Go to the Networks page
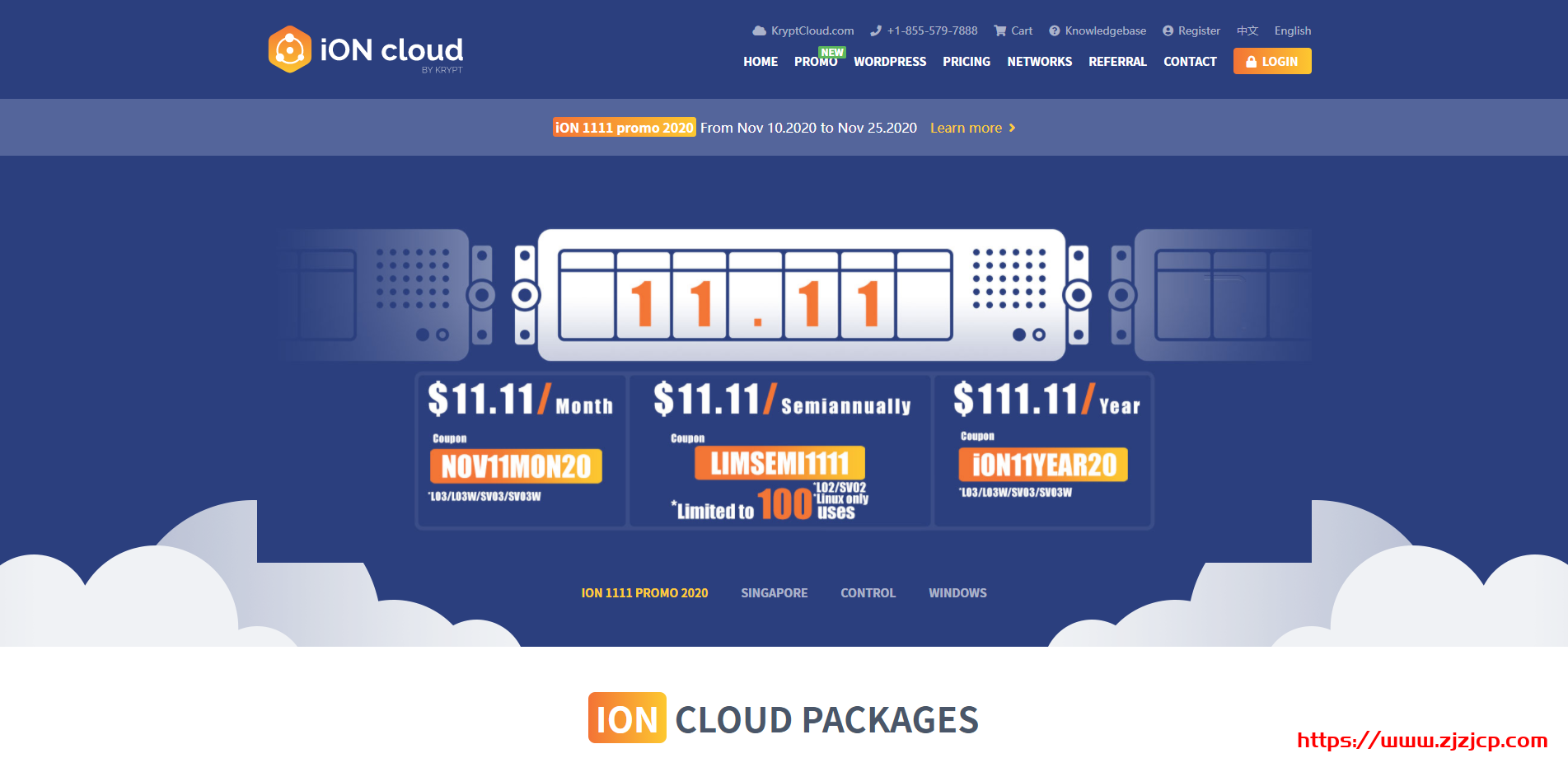Image resolution: width=1568 pixels, height=772 pixels. click(x=1039, y=62)
